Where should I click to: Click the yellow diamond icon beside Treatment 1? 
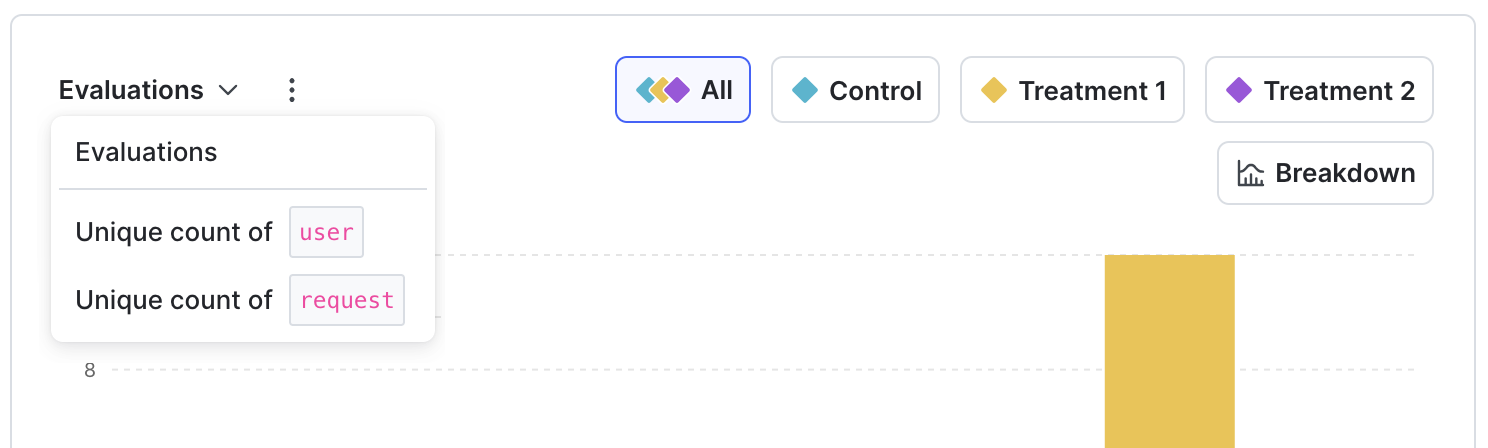(993, 91)
